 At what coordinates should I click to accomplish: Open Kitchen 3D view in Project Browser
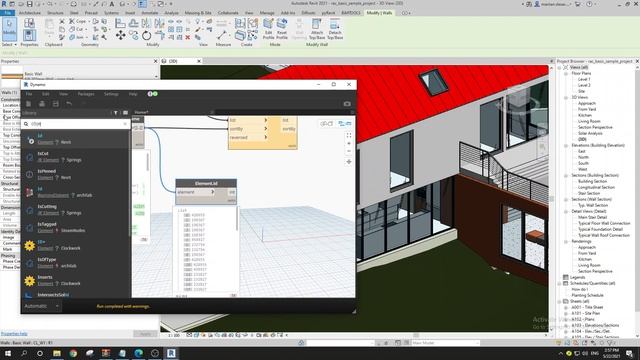[x=584, y=116]
